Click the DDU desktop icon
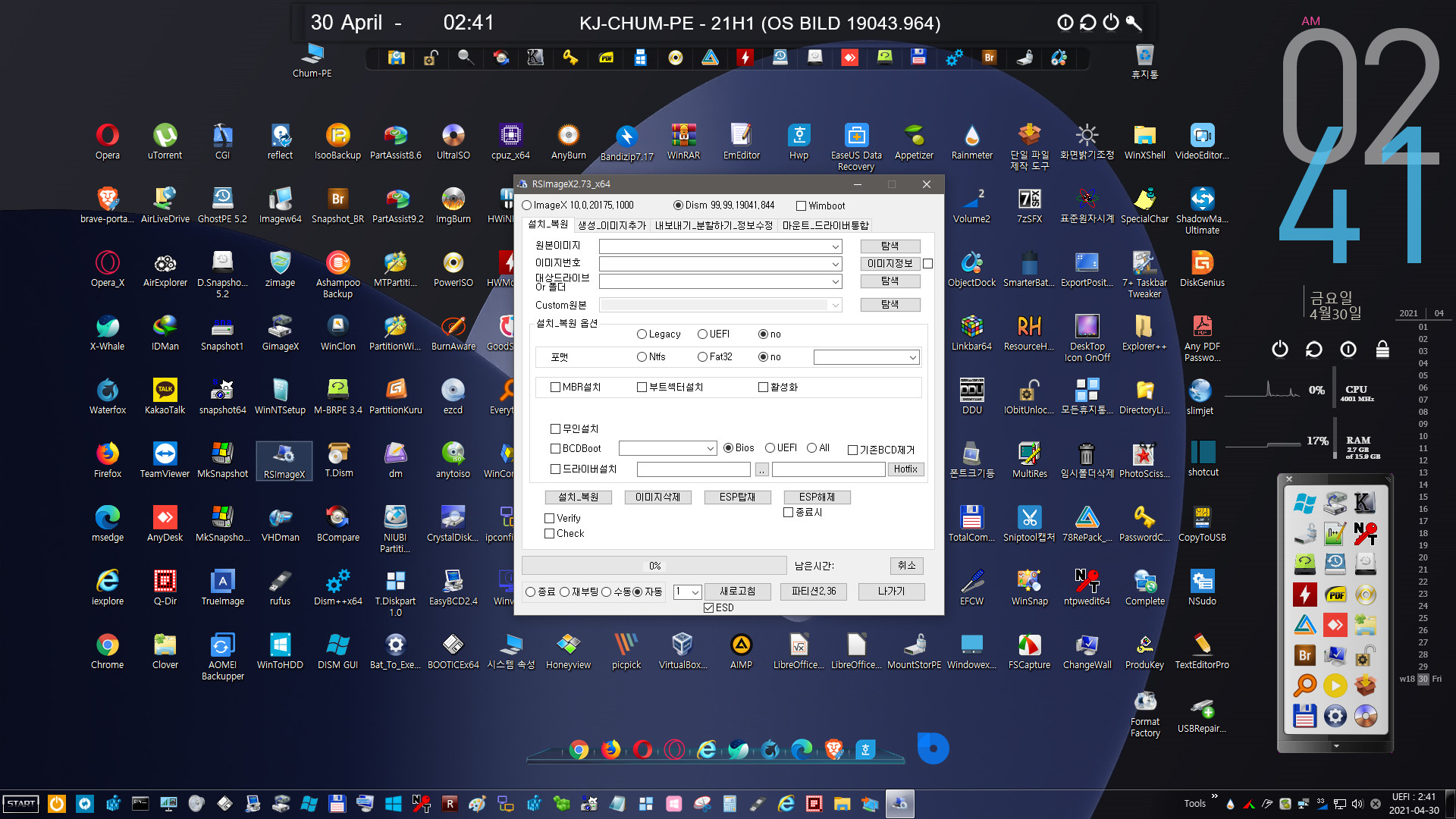 click(971, 397)
